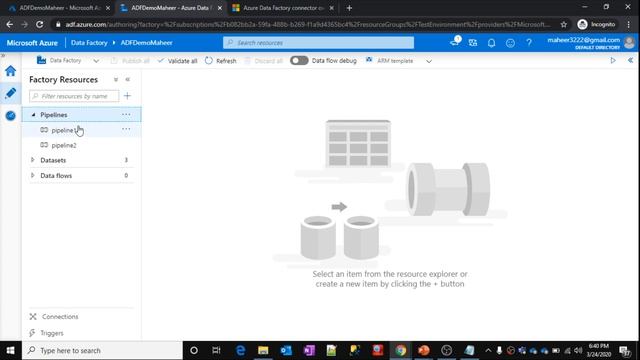Toggle the Data flow debug switch

[299, 60]
